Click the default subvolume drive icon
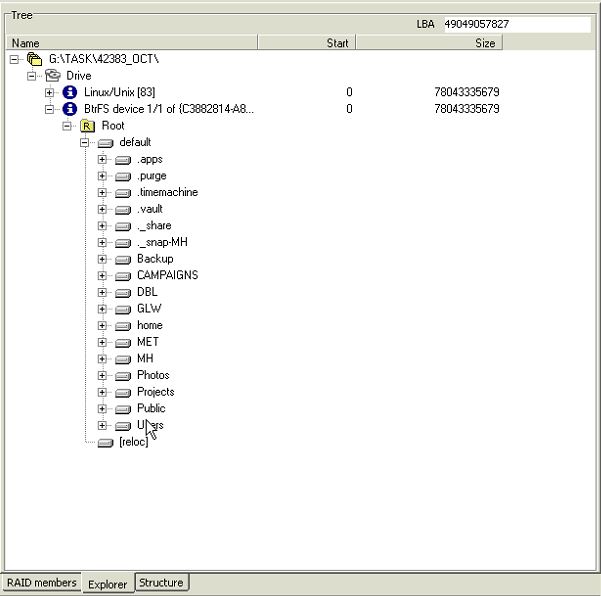601x596 pixels. coord(105,143)
